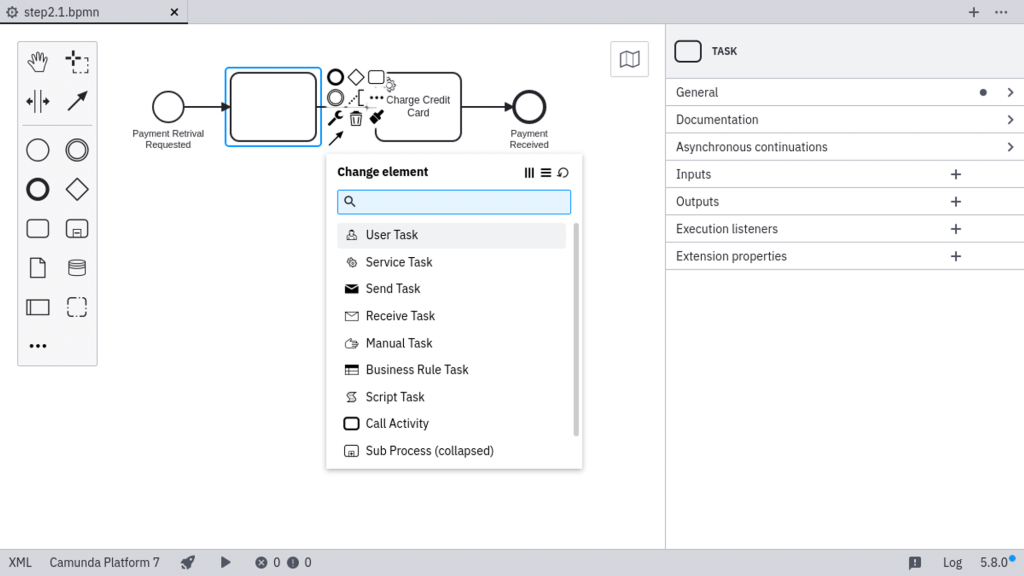Choose Send Task in the change menu
The image size is (1024, 576).
point(451,289)
